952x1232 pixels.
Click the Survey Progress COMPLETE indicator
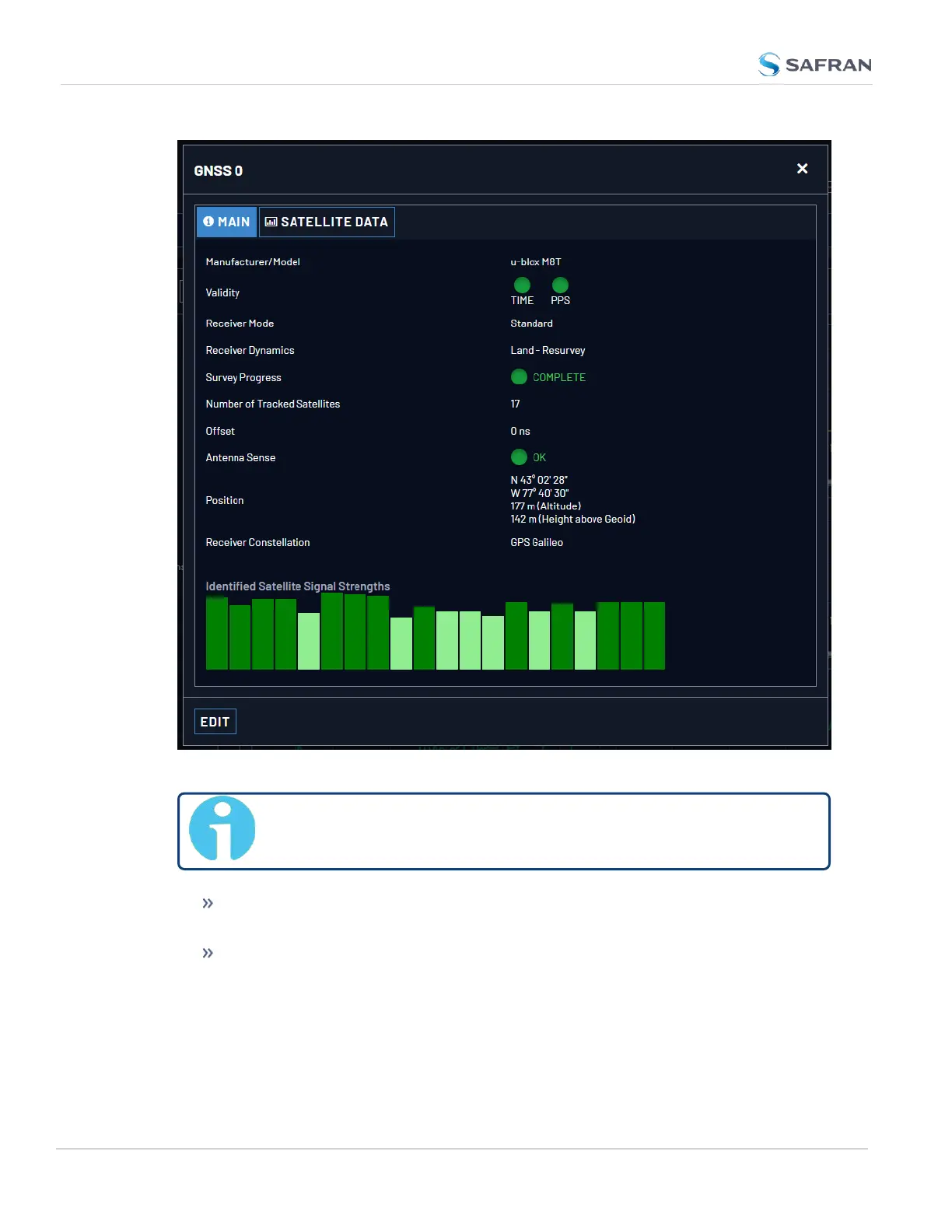(519, 377)
